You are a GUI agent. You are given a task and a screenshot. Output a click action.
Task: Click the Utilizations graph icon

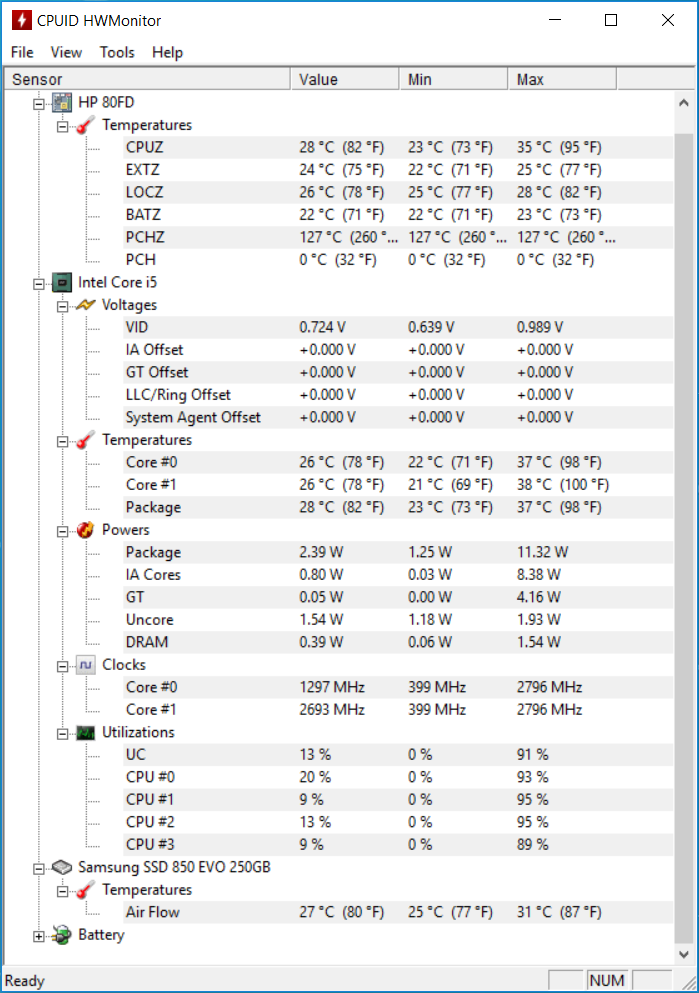point(85,733)
